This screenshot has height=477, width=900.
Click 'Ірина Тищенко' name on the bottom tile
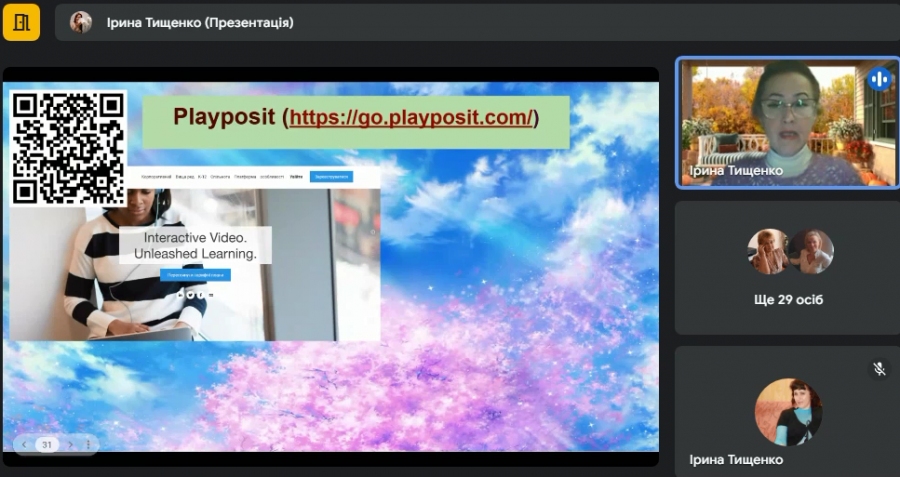[736, 460]
